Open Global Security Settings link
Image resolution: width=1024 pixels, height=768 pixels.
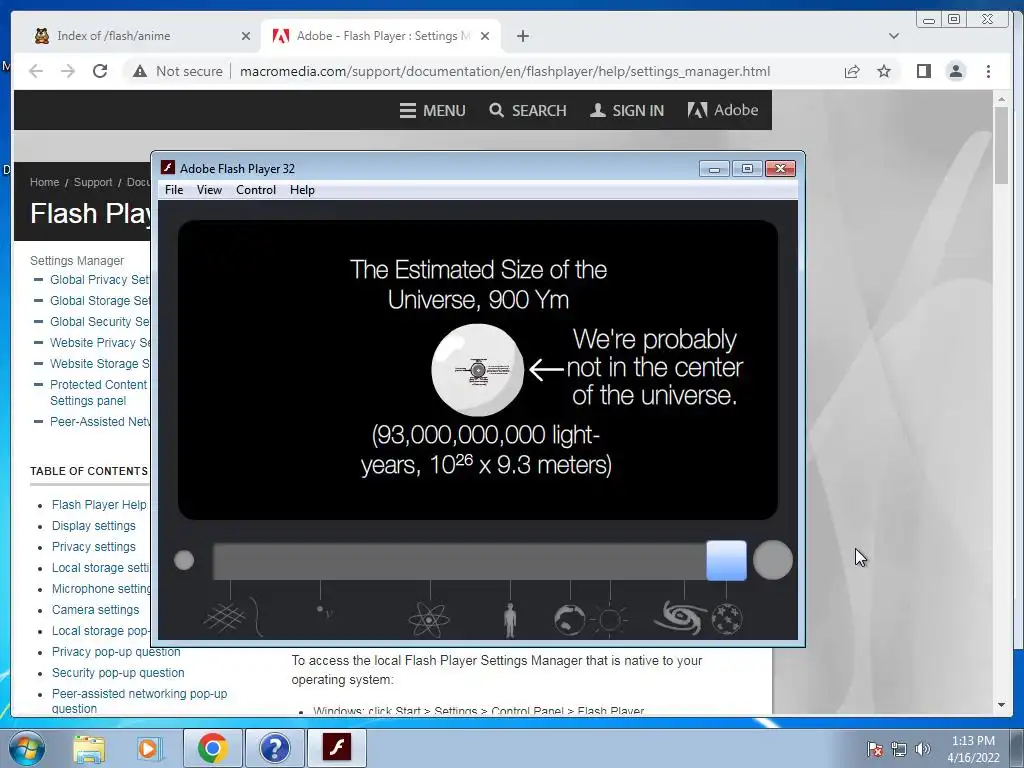(x=100, y=321)
